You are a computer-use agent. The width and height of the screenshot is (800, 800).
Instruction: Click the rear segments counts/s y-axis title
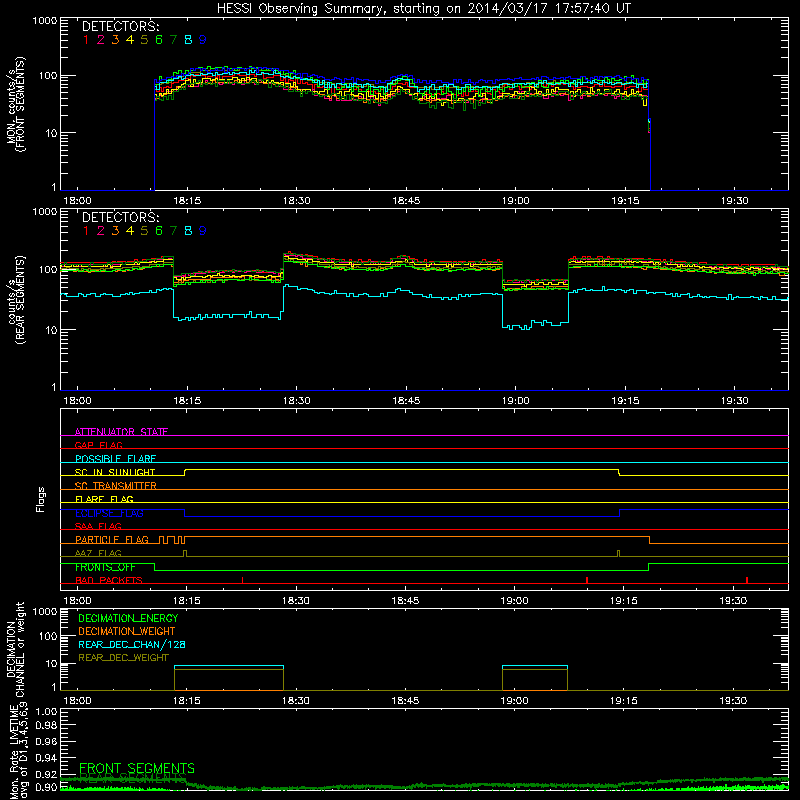point(15,300)
